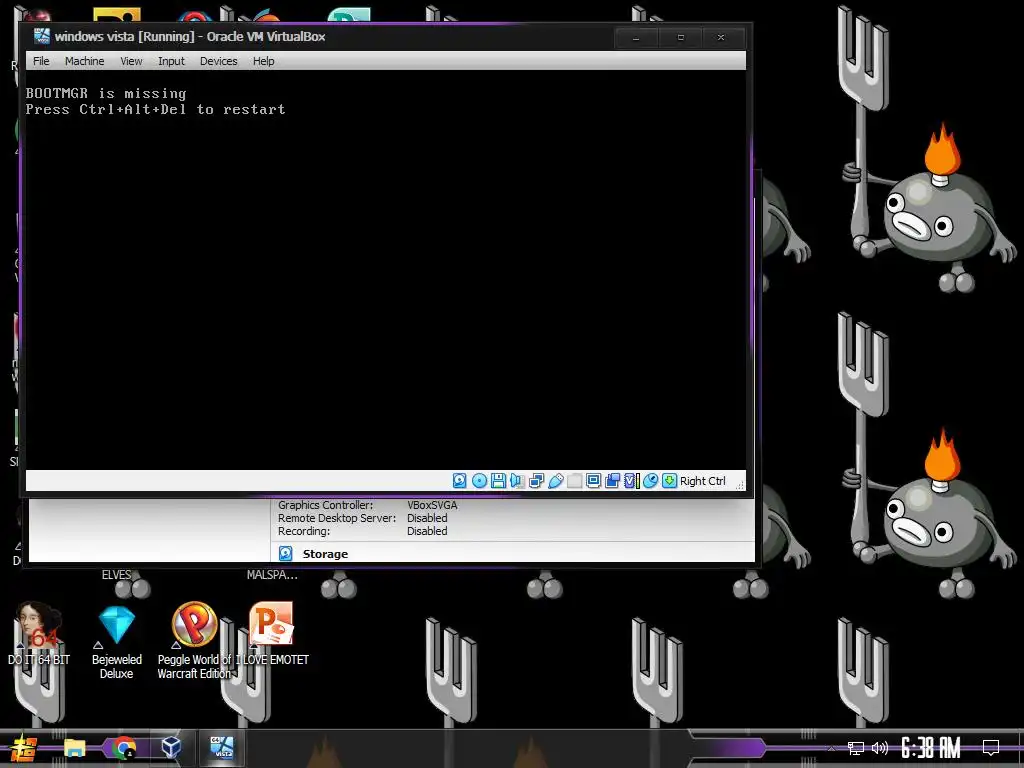Click the Storage section disk icon
Screen dimensions: 1024x768
tap(286, 554)
